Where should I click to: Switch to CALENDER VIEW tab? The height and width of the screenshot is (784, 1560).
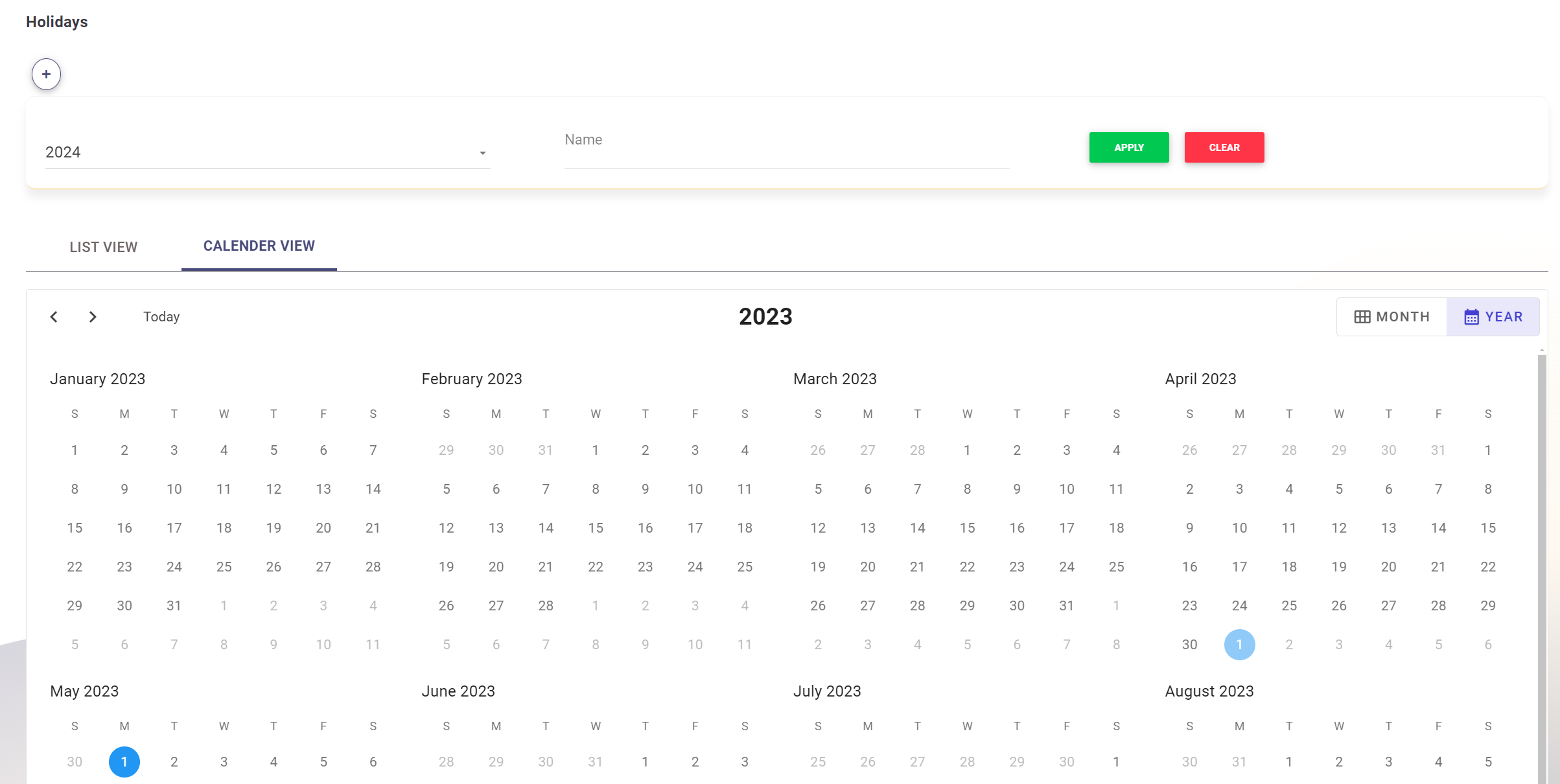pos(259,246)
